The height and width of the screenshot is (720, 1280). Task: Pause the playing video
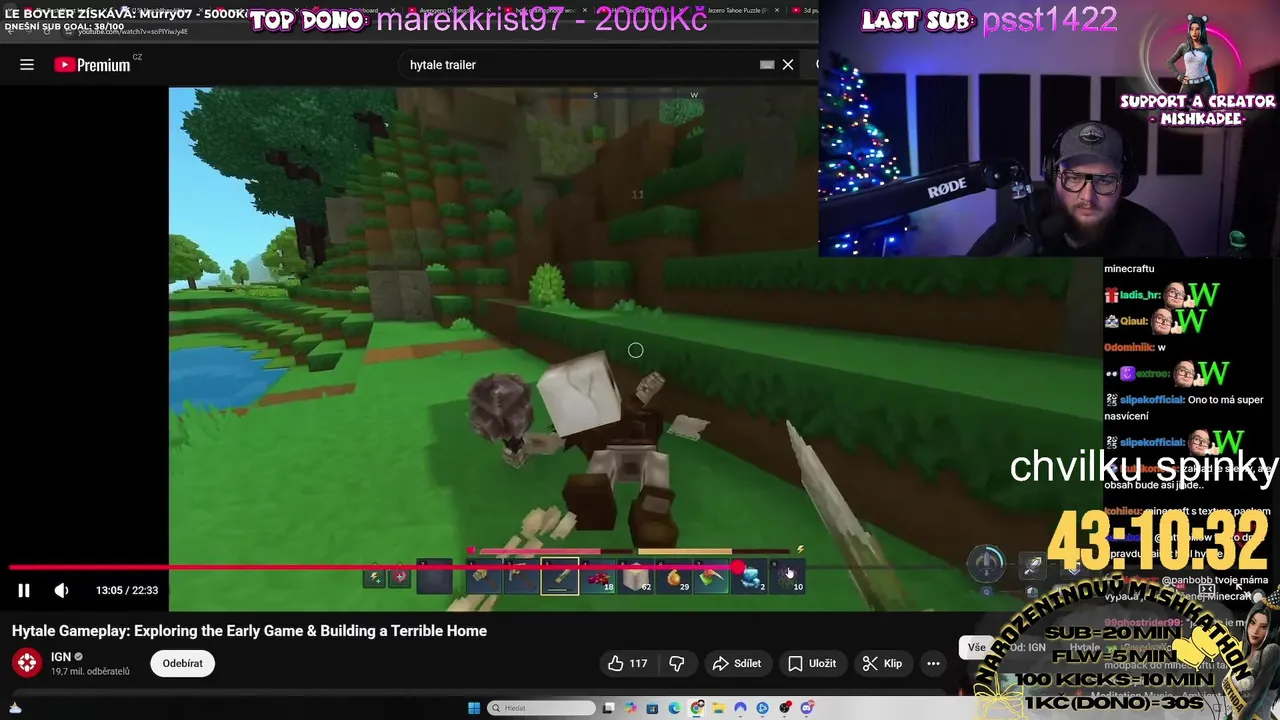pos(24,590)
